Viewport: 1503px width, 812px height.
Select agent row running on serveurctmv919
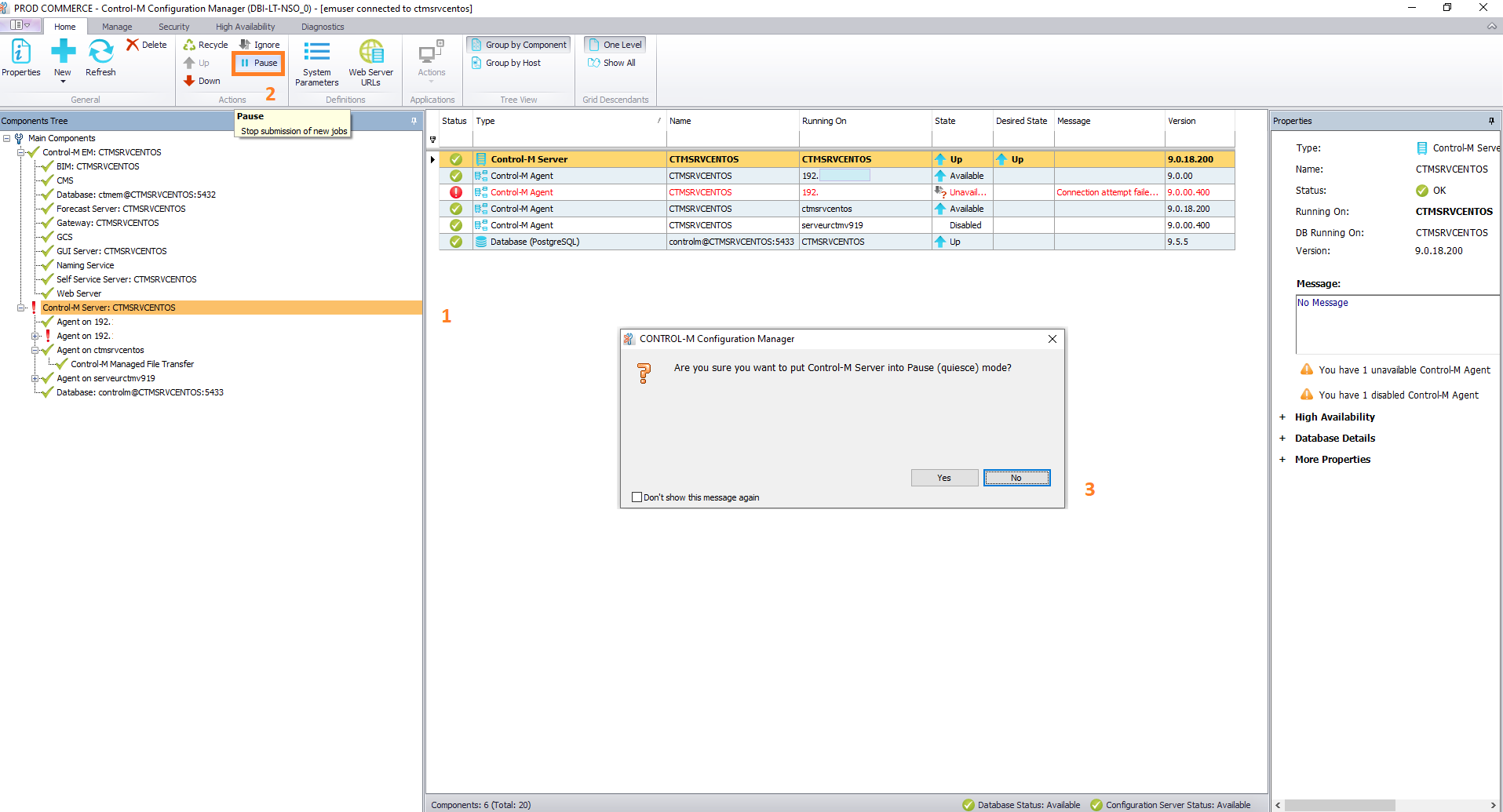[x=837, y=225]
